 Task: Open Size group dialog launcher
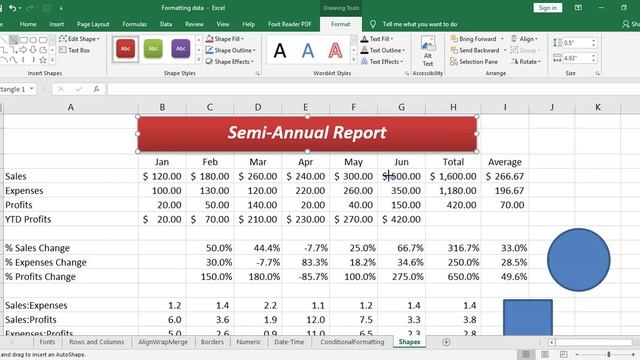598,73
